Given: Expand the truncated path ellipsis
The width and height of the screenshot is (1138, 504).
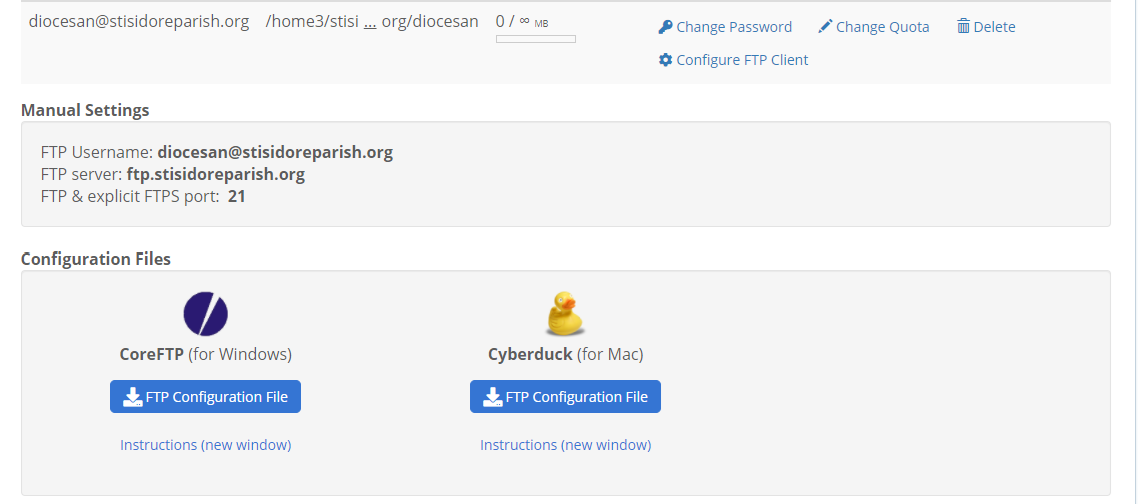Looking at the screenshot, I should [x=370, y=22].
